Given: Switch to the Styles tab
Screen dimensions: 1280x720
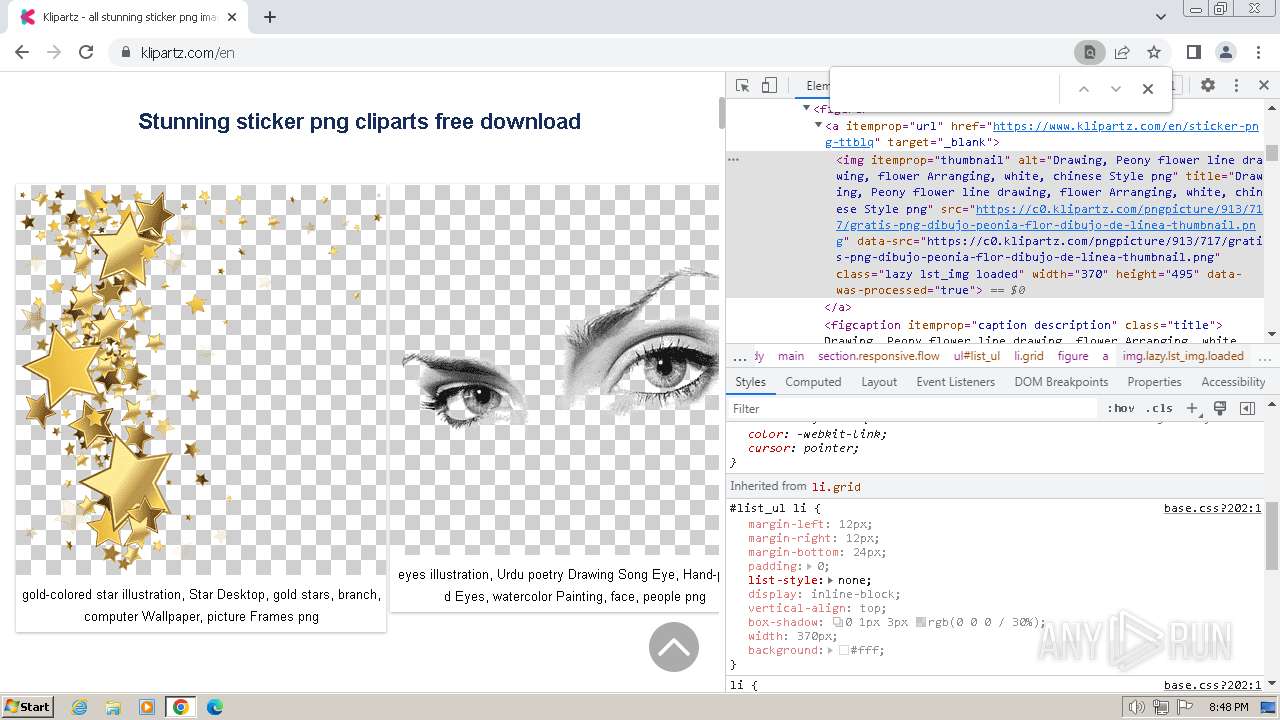Looking at the screenshot, I should (750, 382).
